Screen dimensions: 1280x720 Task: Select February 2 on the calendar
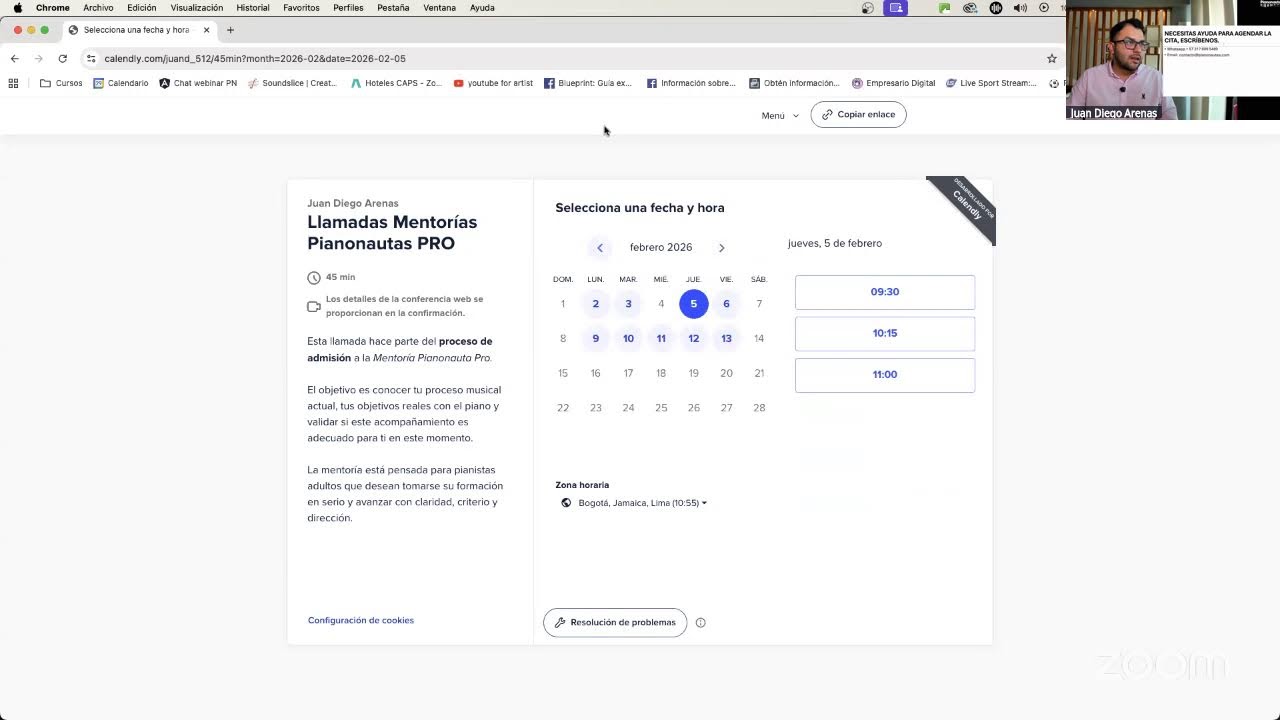click(x=595, y=304)
